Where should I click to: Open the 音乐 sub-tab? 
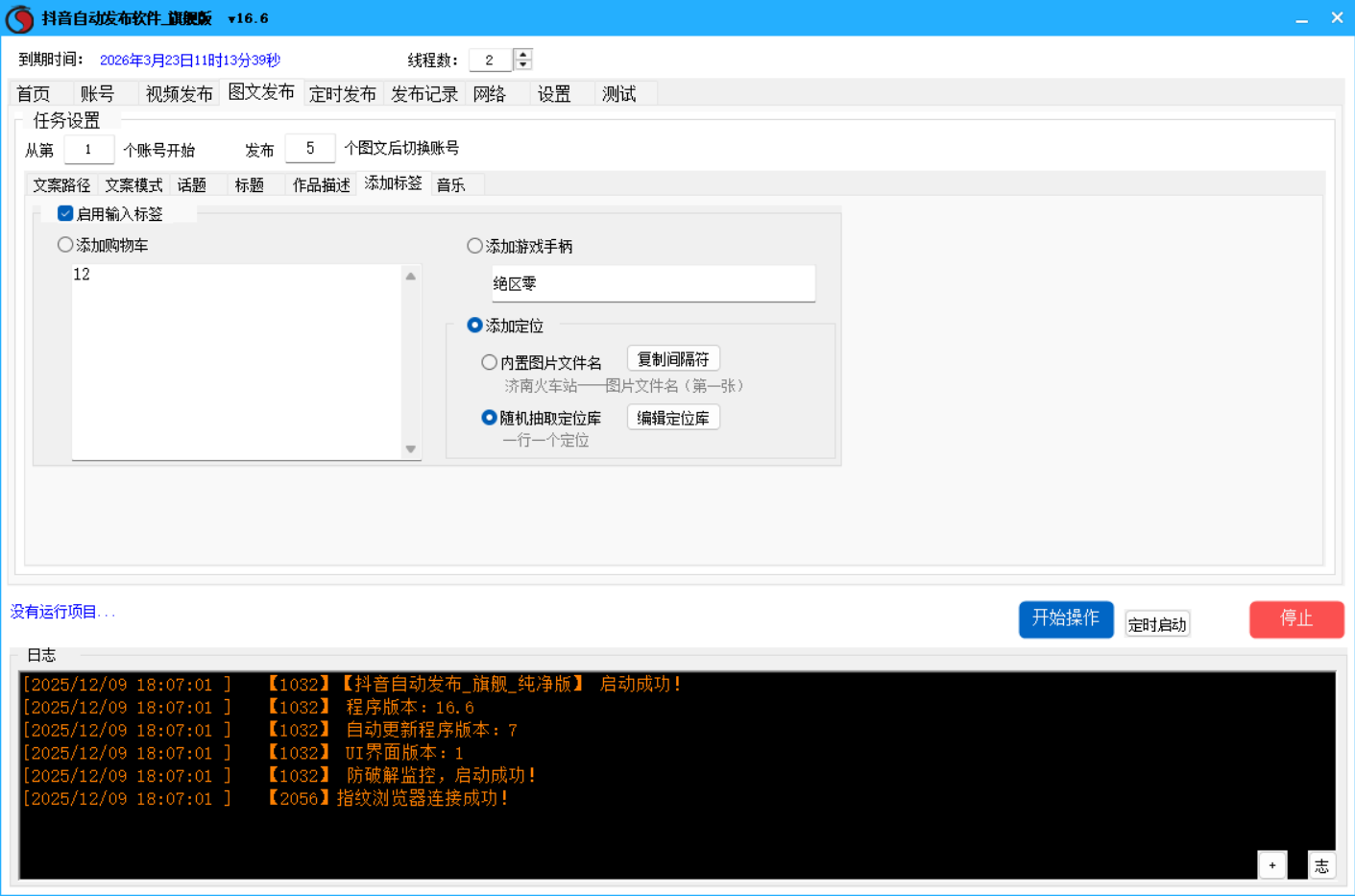point(450,184)
